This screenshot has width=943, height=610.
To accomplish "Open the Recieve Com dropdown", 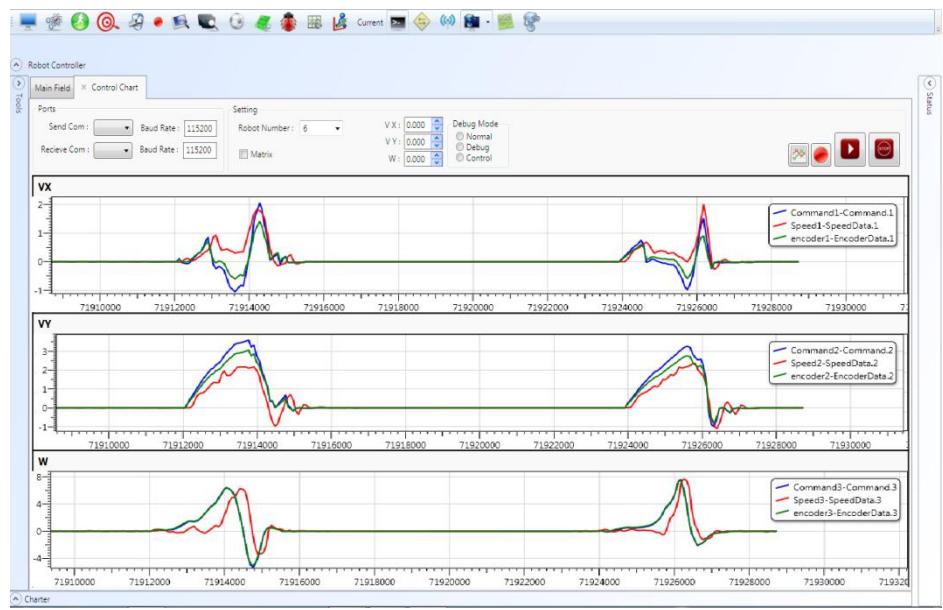I will point(113,150).
